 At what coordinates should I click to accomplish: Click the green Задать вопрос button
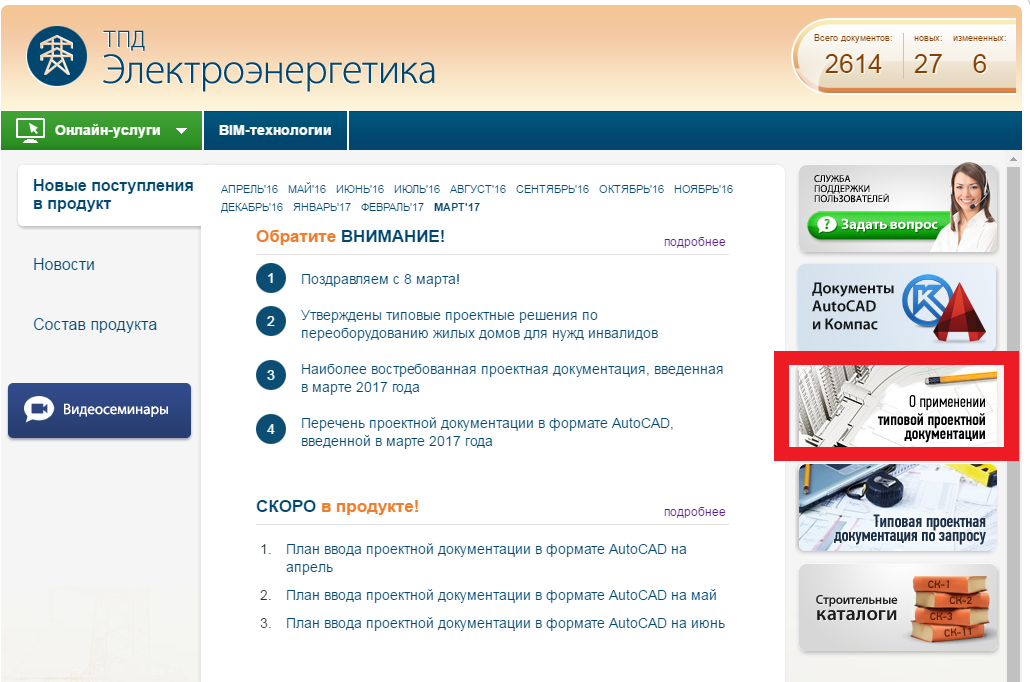click(x=875, y=225)
